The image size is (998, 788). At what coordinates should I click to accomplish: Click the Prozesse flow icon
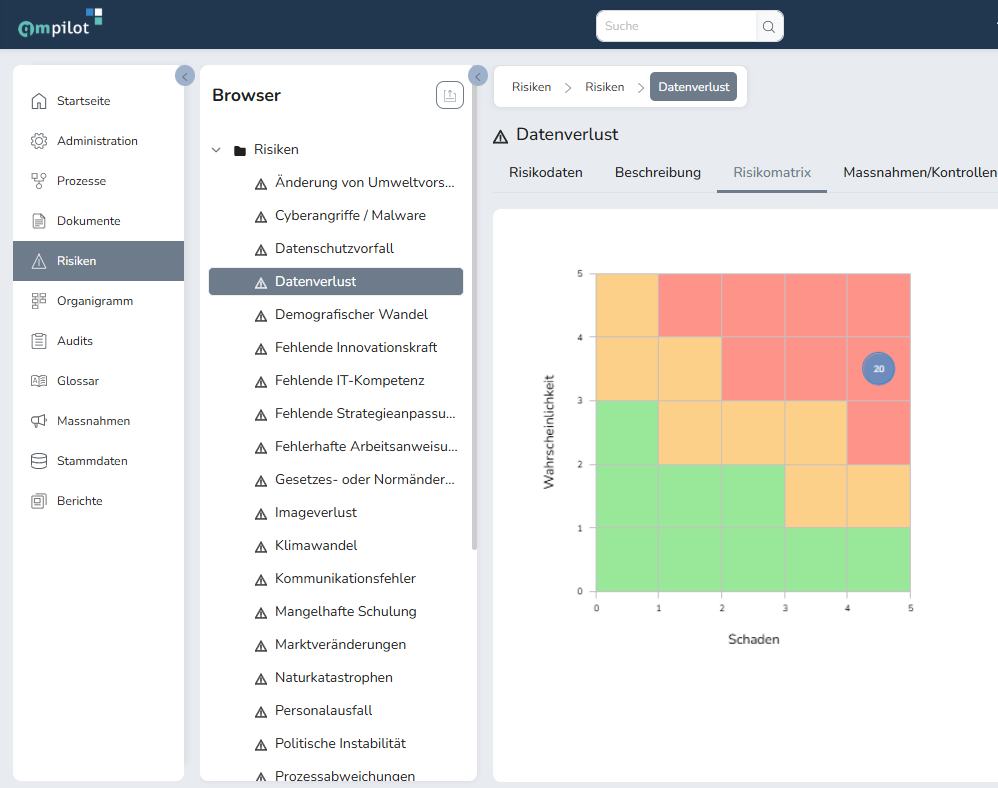[x=39, y=181]
